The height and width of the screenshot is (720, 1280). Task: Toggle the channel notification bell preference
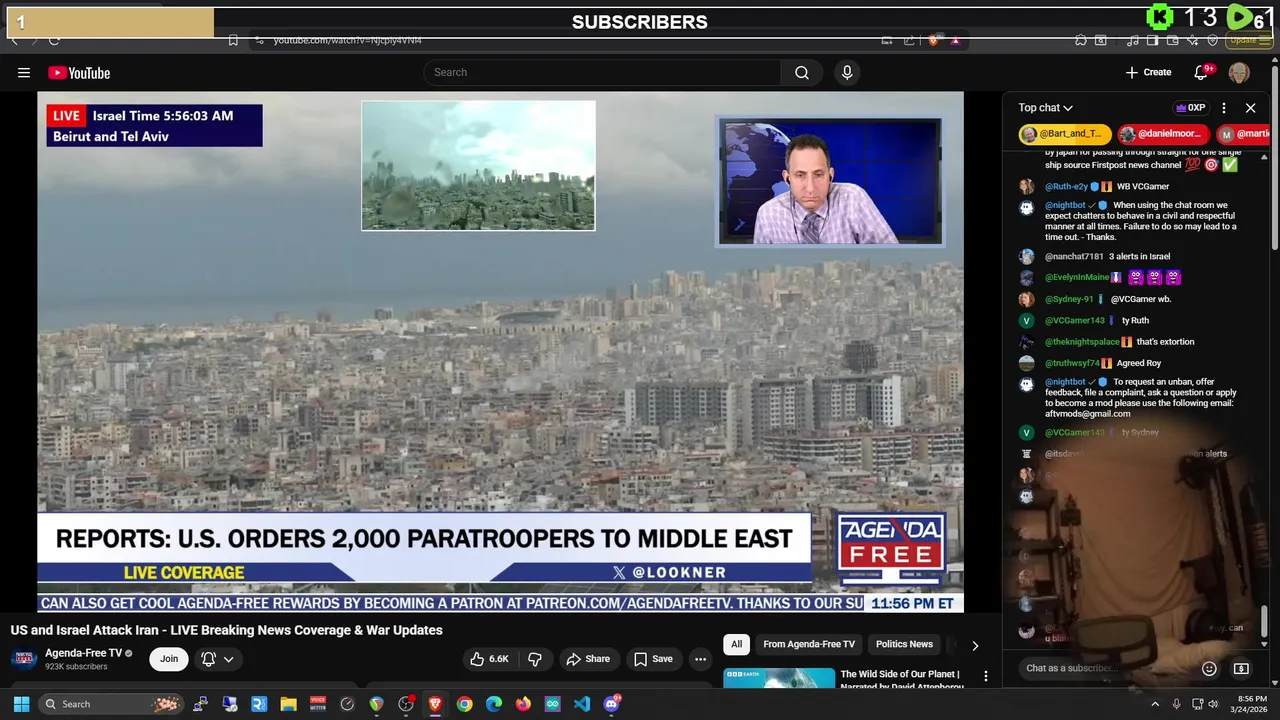tap(218, 659)
